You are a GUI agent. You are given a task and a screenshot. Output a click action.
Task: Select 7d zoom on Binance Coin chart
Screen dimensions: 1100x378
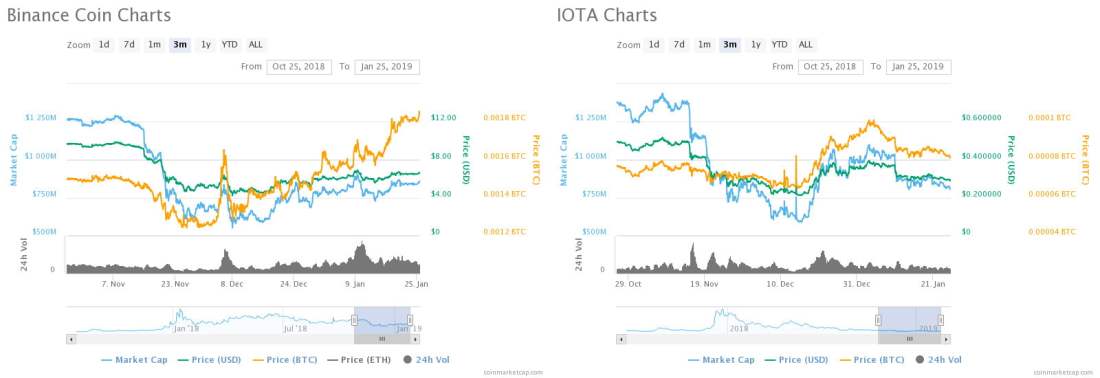(x=129, y=44)
